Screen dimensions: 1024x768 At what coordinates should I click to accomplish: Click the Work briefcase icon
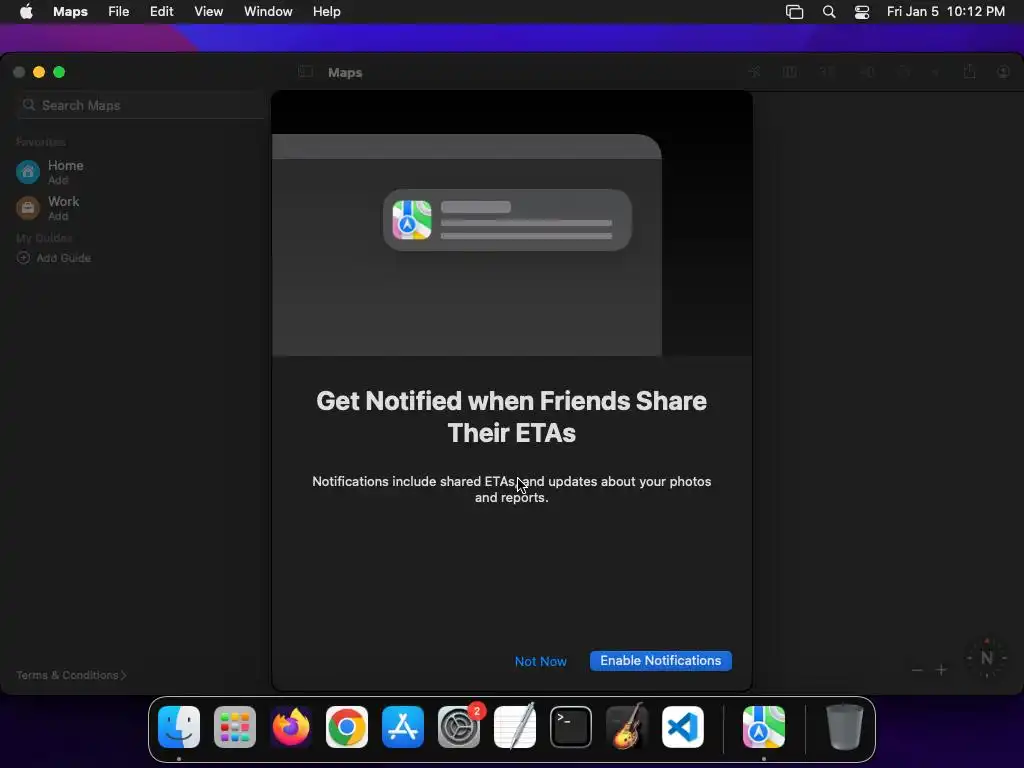(x=27, y=208)
